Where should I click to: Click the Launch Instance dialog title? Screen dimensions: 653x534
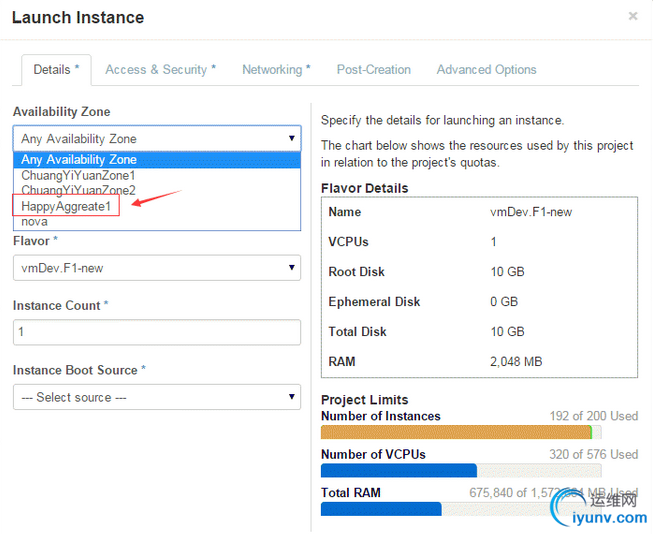coord(78,18)
